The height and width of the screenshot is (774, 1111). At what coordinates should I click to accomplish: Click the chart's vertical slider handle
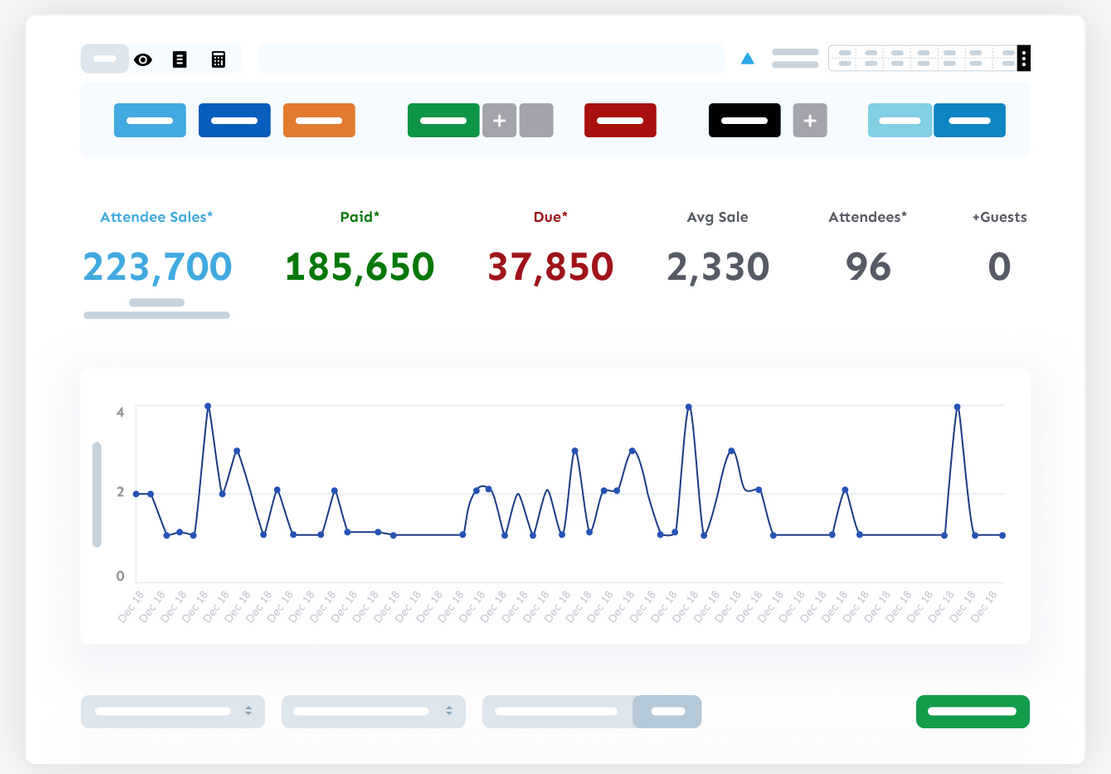pyautogui.click(x=97, y=495)
